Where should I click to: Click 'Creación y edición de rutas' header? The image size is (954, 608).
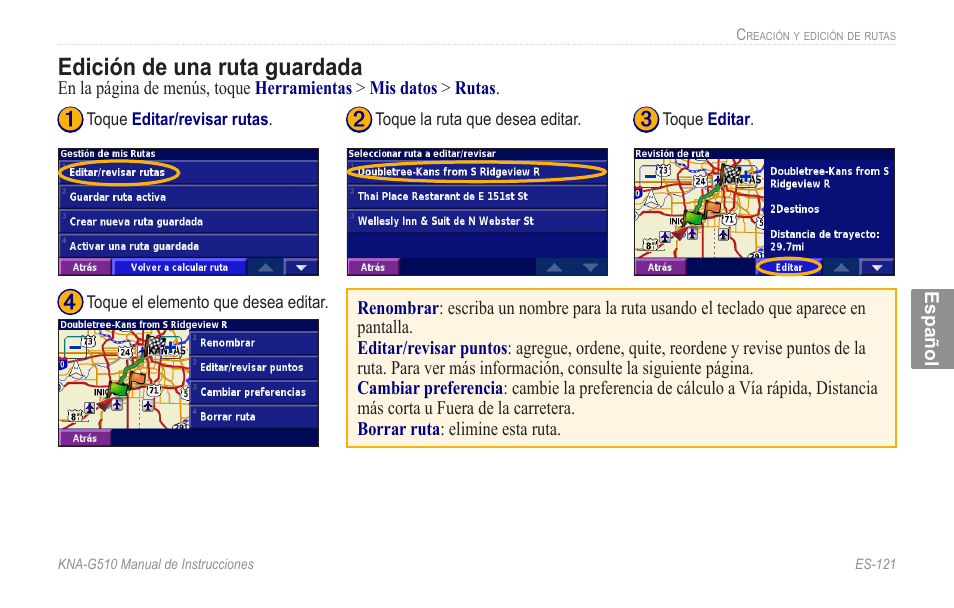pos(816,35)
